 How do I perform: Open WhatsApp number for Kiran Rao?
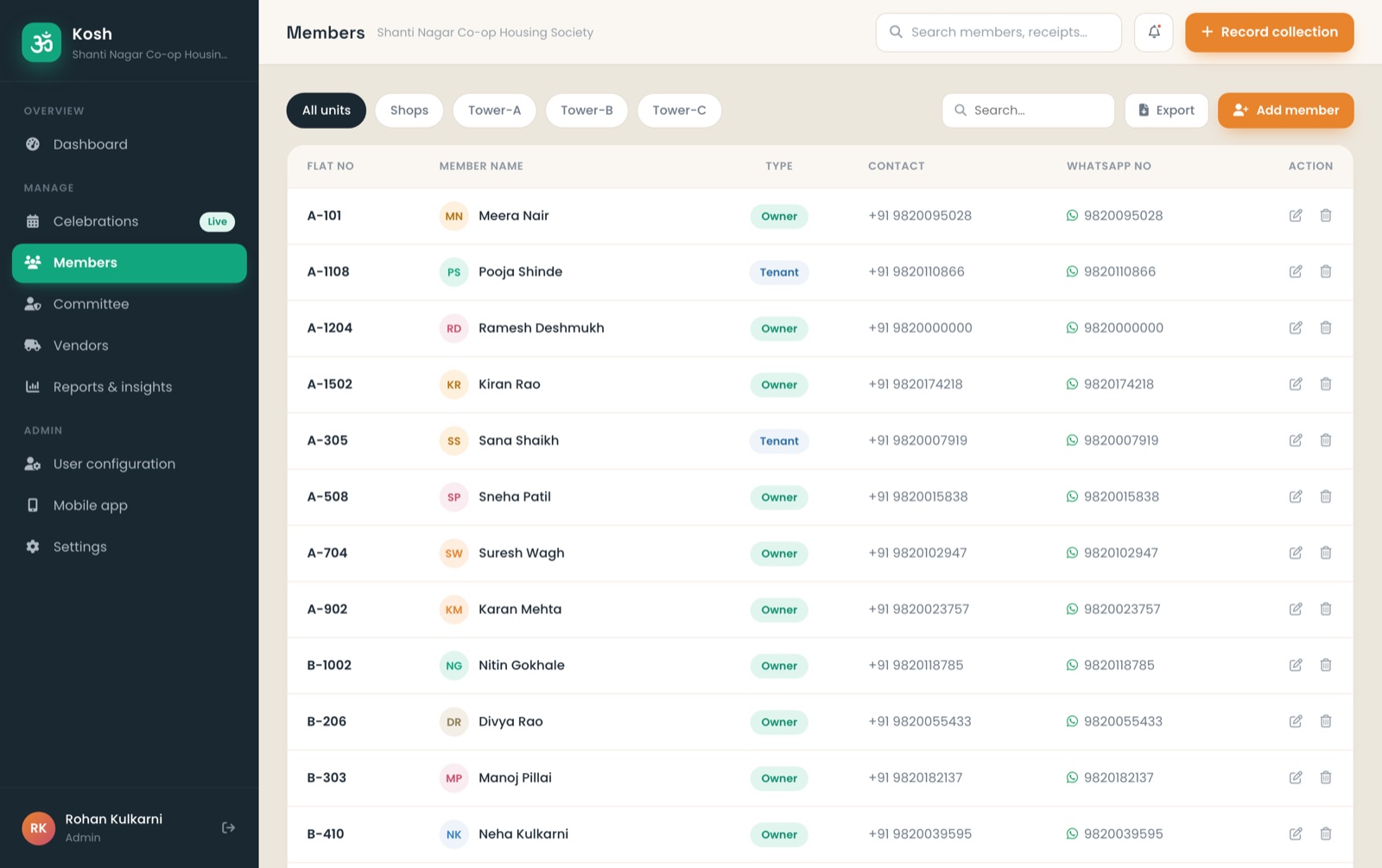[x=1111, y=384]
